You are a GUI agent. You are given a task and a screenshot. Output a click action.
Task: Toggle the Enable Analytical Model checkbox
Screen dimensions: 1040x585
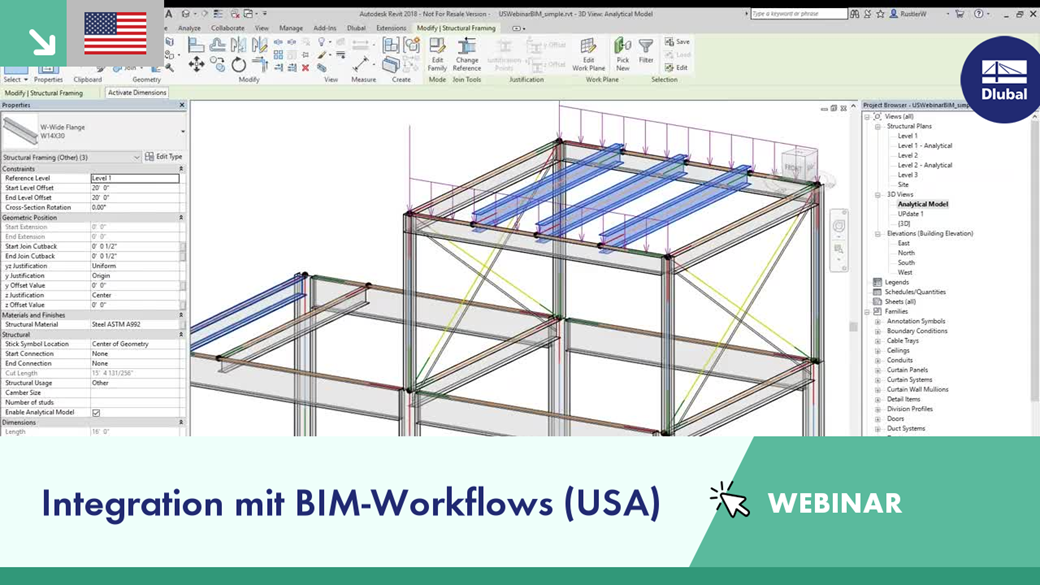(x=96, y=413)
